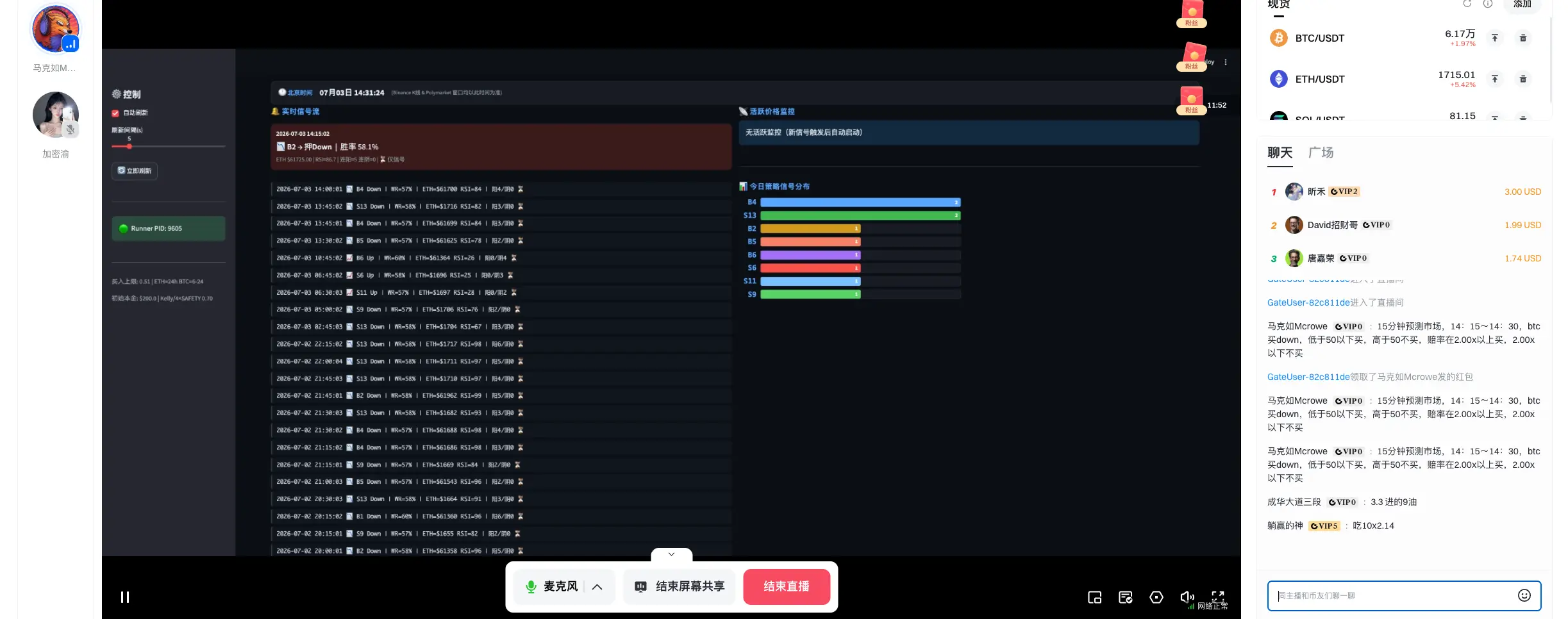Screen dimensions: 1568x619
Task: Pause the live stream playback
Action: point(125,597)
